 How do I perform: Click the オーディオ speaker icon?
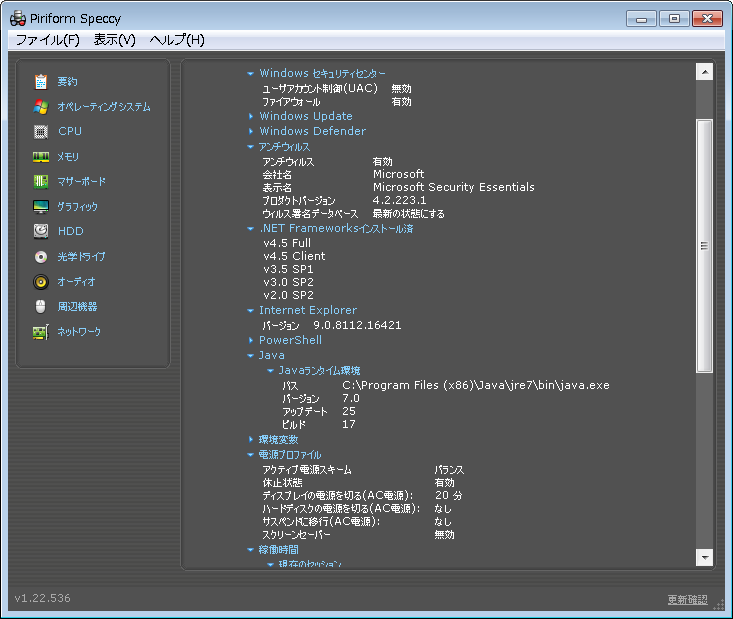pyautogui.click(x=41, y=282)
